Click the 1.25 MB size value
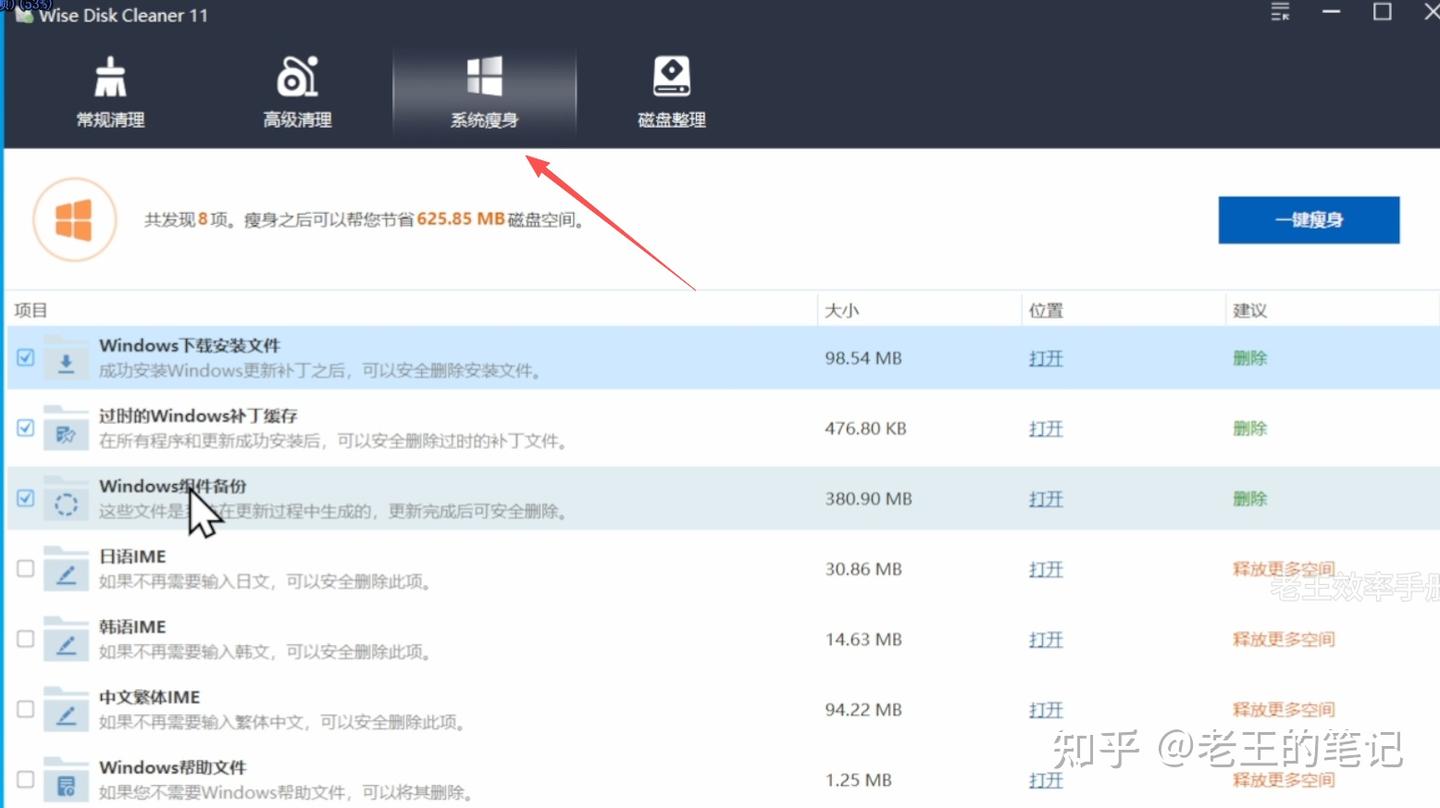1440x808 pixels. [858, 780]
